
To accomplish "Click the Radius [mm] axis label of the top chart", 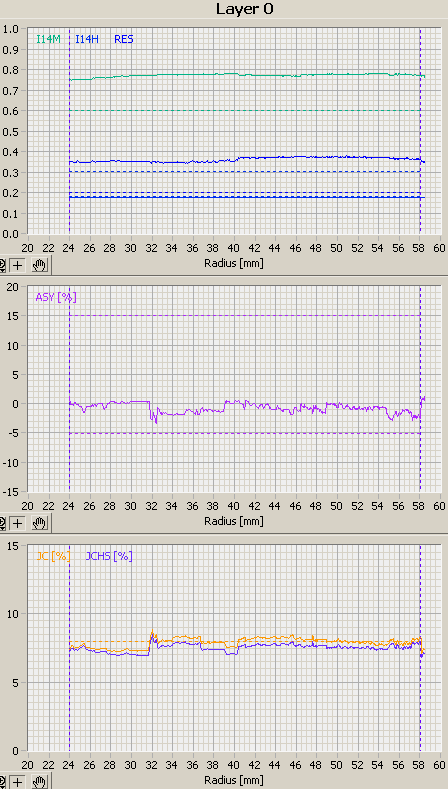I will [234, 263].
